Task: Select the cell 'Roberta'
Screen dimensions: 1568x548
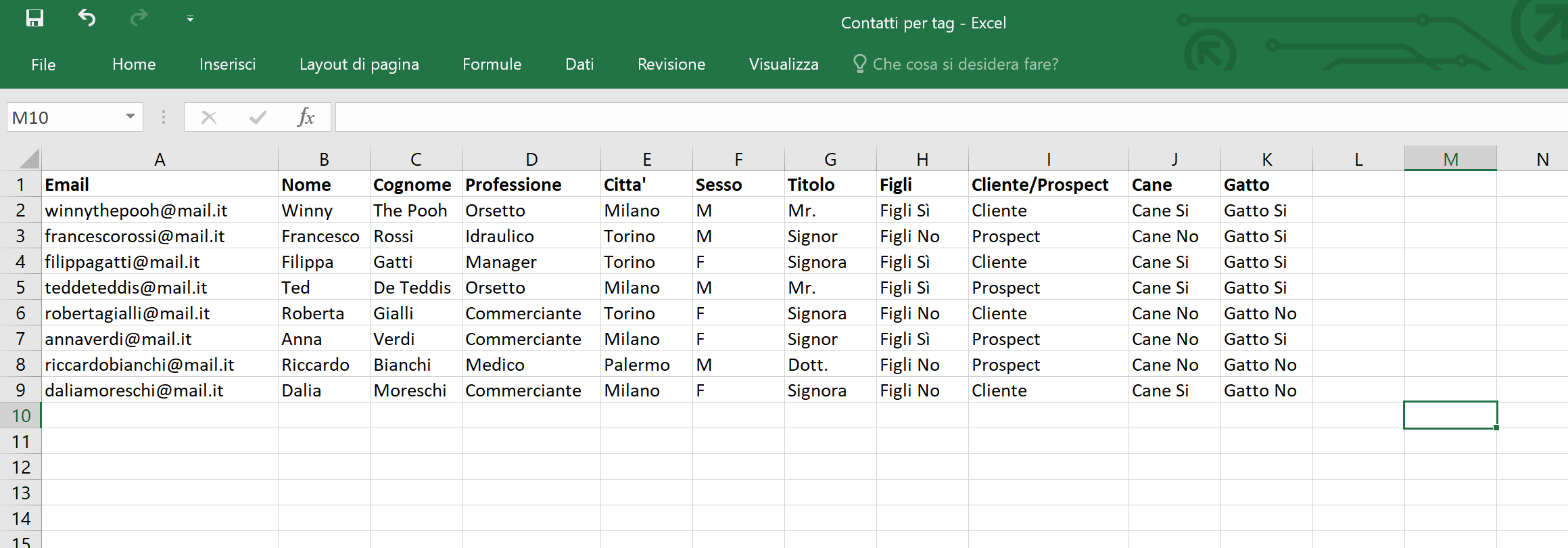Action: click(x=324, y=313)
